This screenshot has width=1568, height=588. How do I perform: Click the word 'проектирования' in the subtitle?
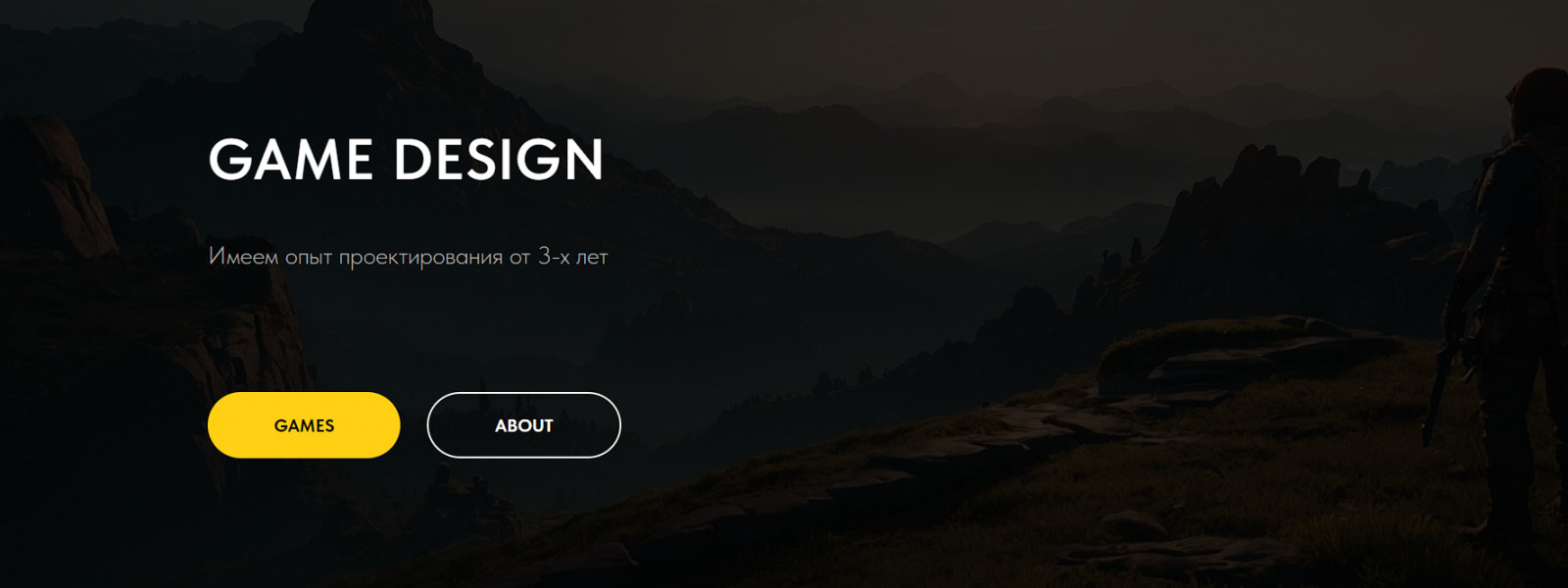pyautogui.click(x=420, y=259)
